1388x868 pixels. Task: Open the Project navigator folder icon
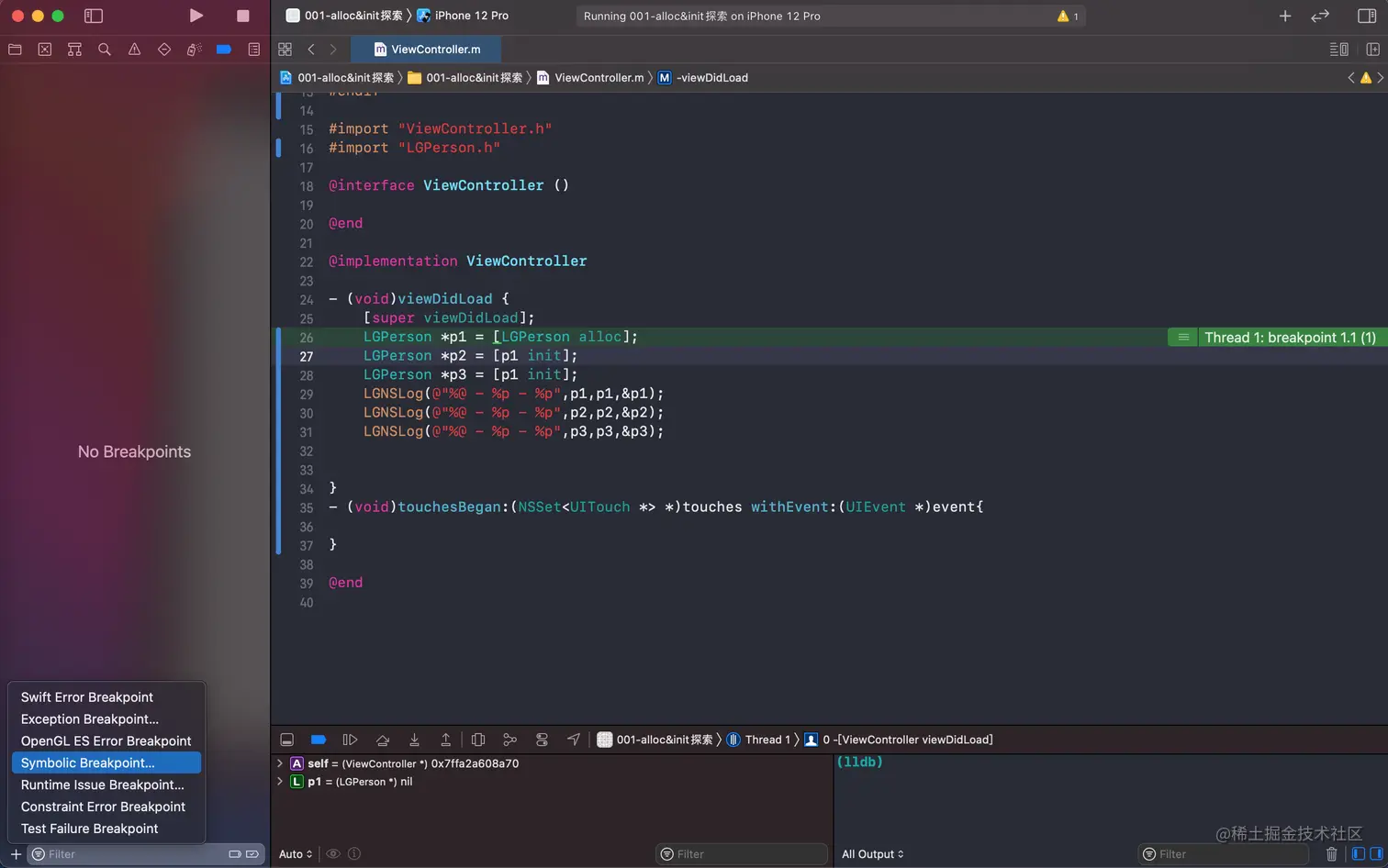coord(15,50)
